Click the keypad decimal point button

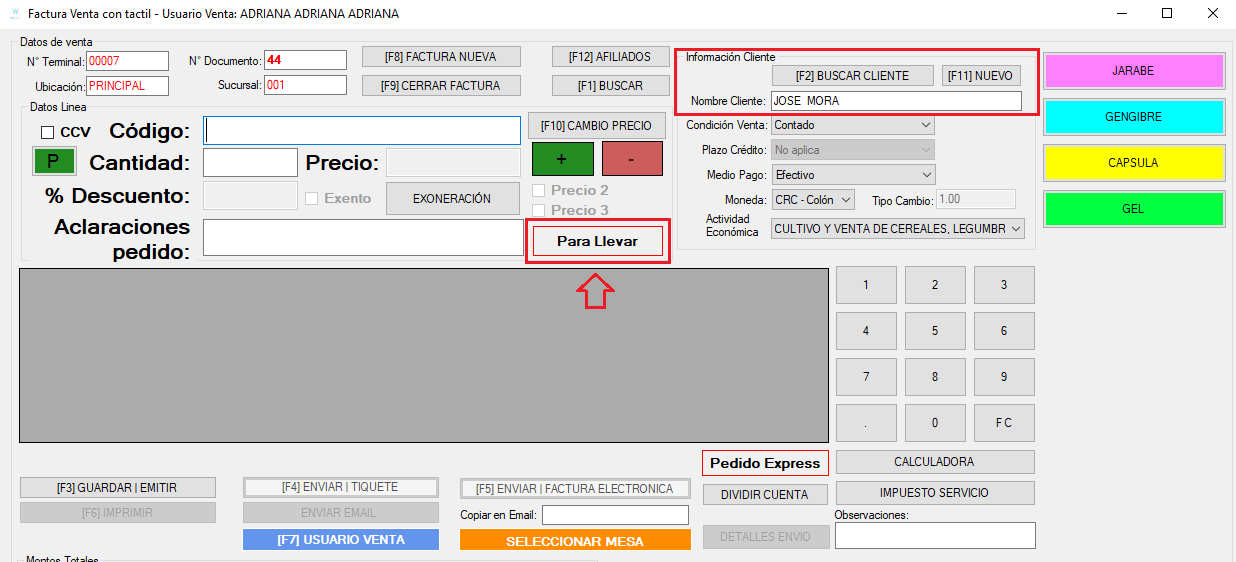(x=866, y=423)
